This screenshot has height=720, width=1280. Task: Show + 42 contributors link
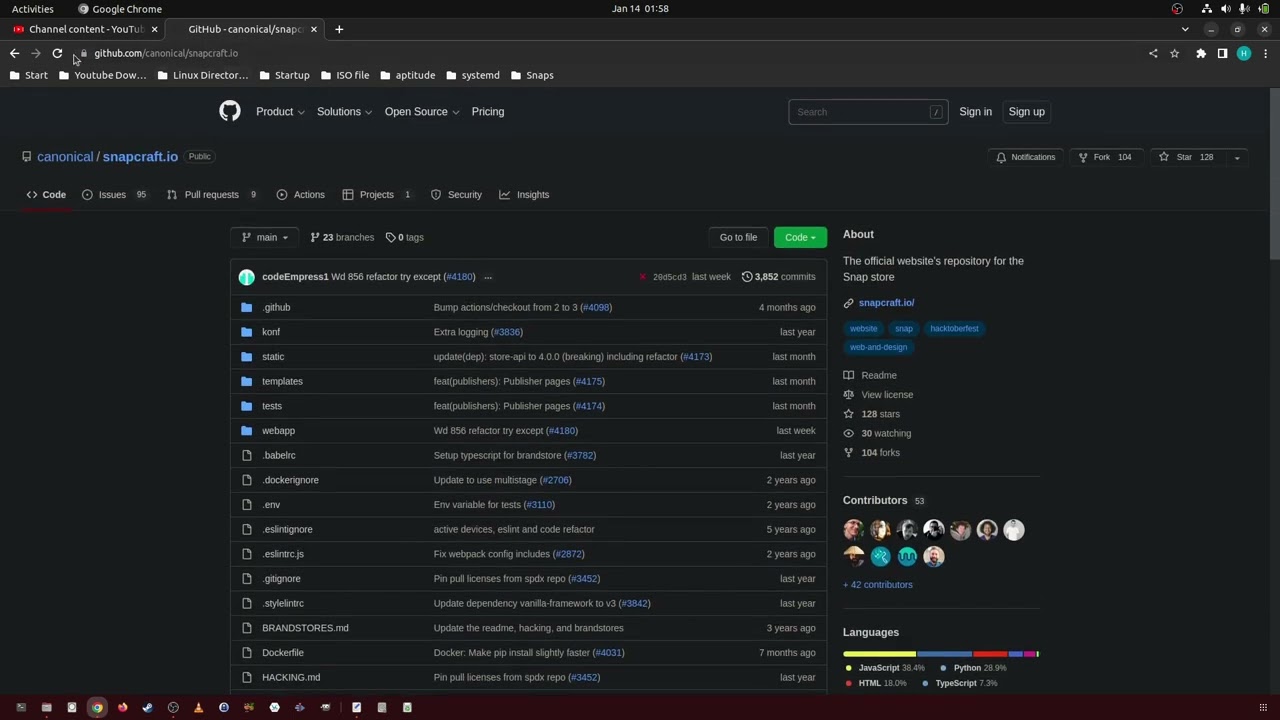click(x=878, y=585)
